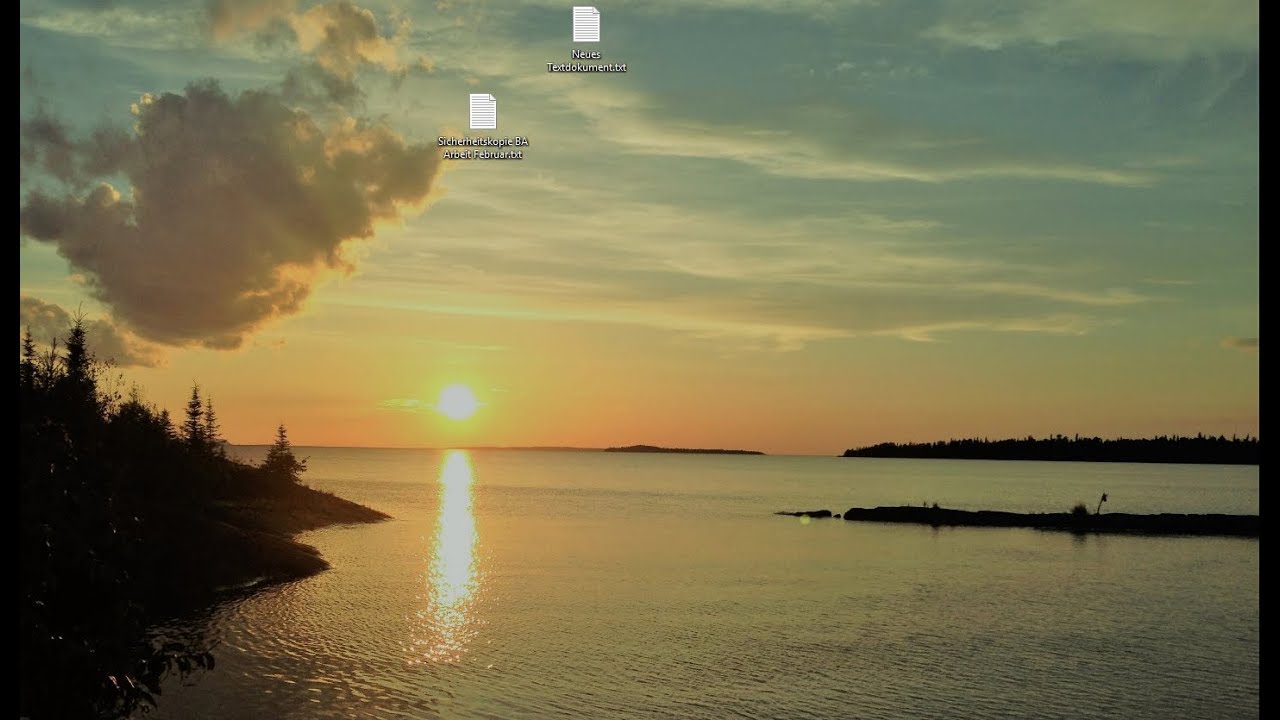This screenshot has width=1280, height=720.
Task: Click the "Neues Textdokument.txt" filename label
Action: pos(586,61)
